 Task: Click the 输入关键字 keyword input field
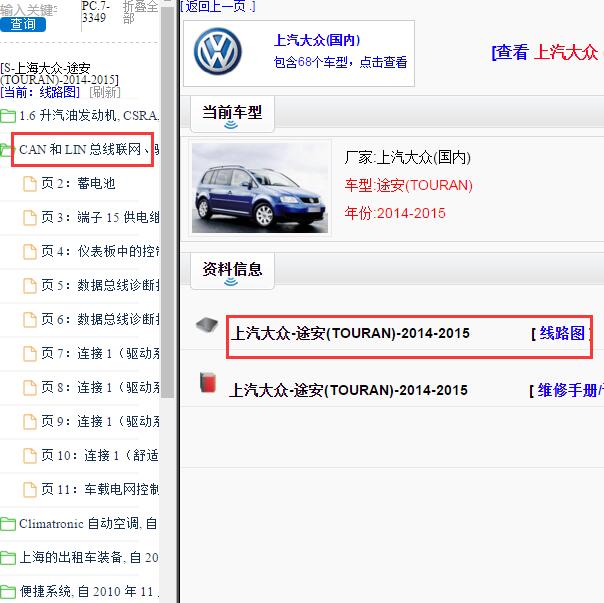pyautogui.click(x=29, y=10)
